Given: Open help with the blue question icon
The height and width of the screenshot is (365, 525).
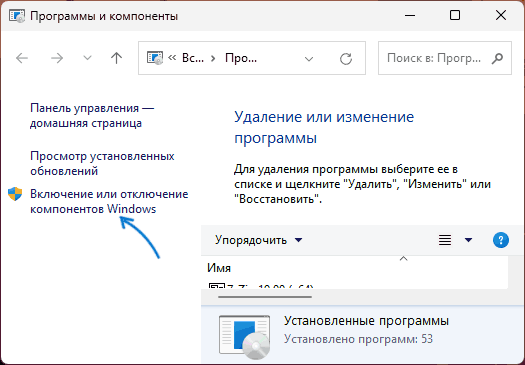Looking at the screenshot, I should pyautogui.click(x=501, y=240).
